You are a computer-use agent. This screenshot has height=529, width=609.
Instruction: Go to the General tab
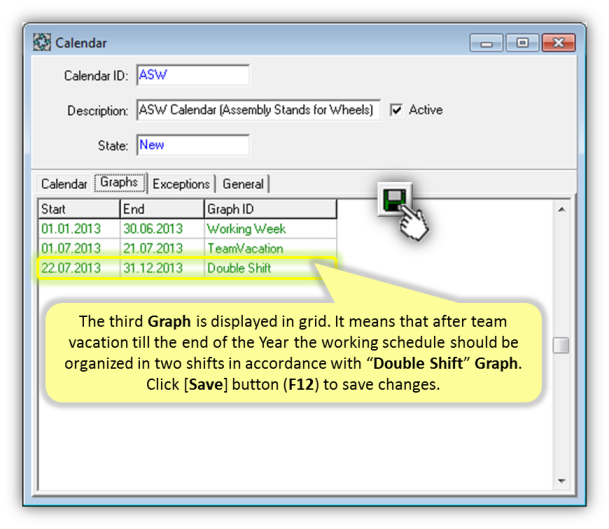pyautogui.click(x=243, y=184)
